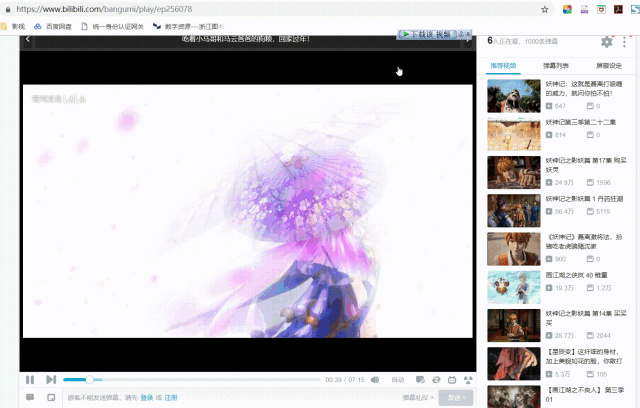This screenshot has width=640, height=408.
Task: Click the TV-shaped icon in player controls
Action: [x=452, y=380]
